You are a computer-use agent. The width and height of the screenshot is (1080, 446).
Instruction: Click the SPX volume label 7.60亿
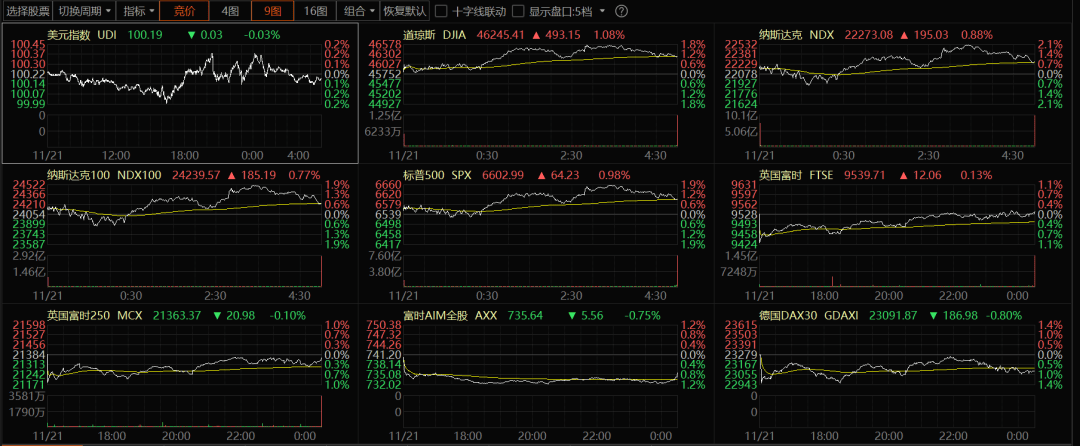384,255
